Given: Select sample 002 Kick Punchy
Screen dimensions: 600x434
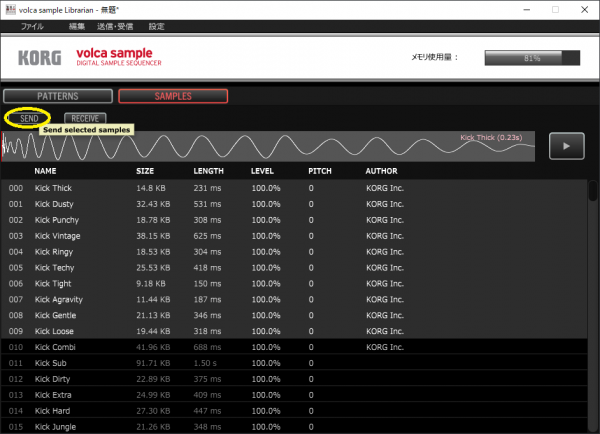Looking at the screenshot, I should [294, 220].
